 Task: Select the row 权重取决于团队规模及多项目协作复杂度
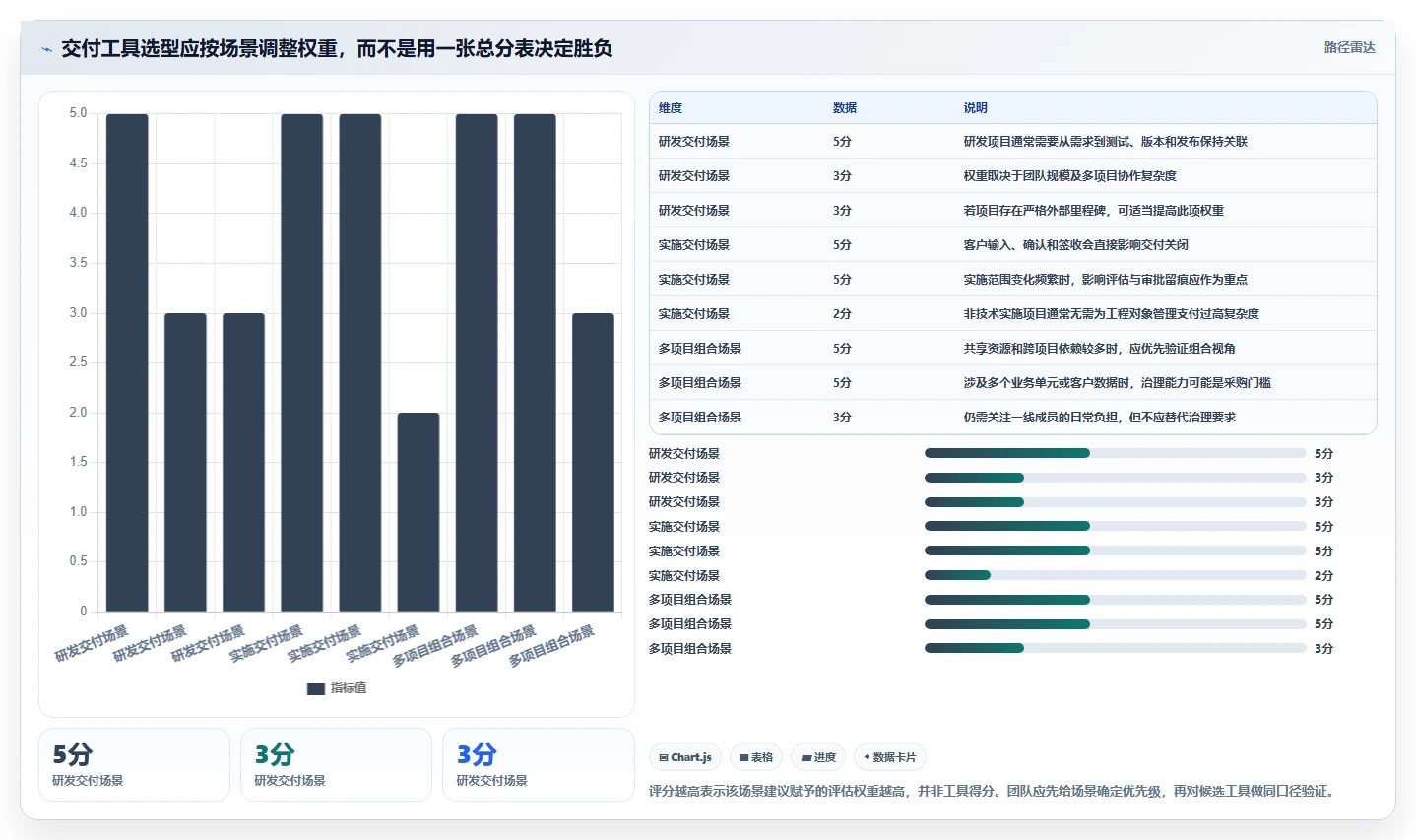[x=1013, y=176]
